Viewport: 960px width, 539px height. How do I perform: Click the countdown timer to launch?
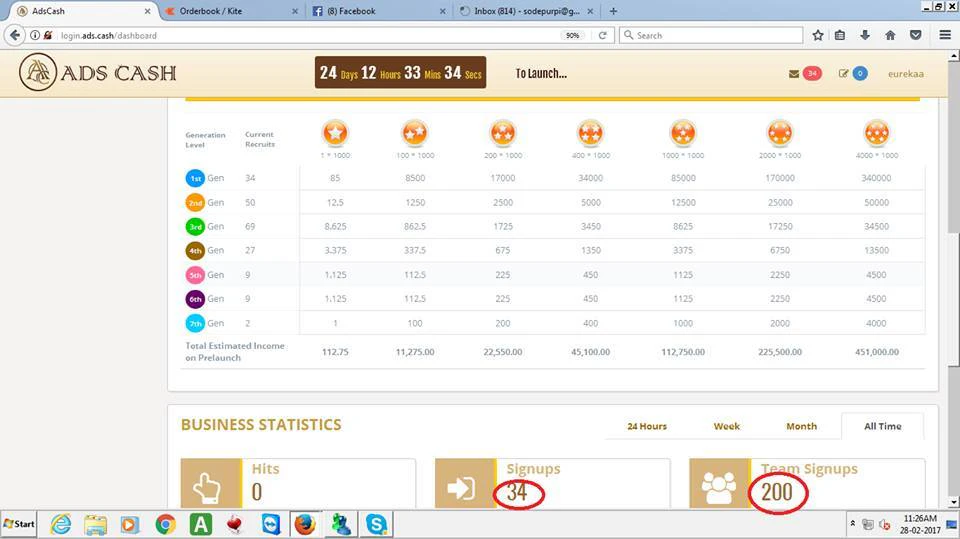pyautogui.click(x=400, y=73)
